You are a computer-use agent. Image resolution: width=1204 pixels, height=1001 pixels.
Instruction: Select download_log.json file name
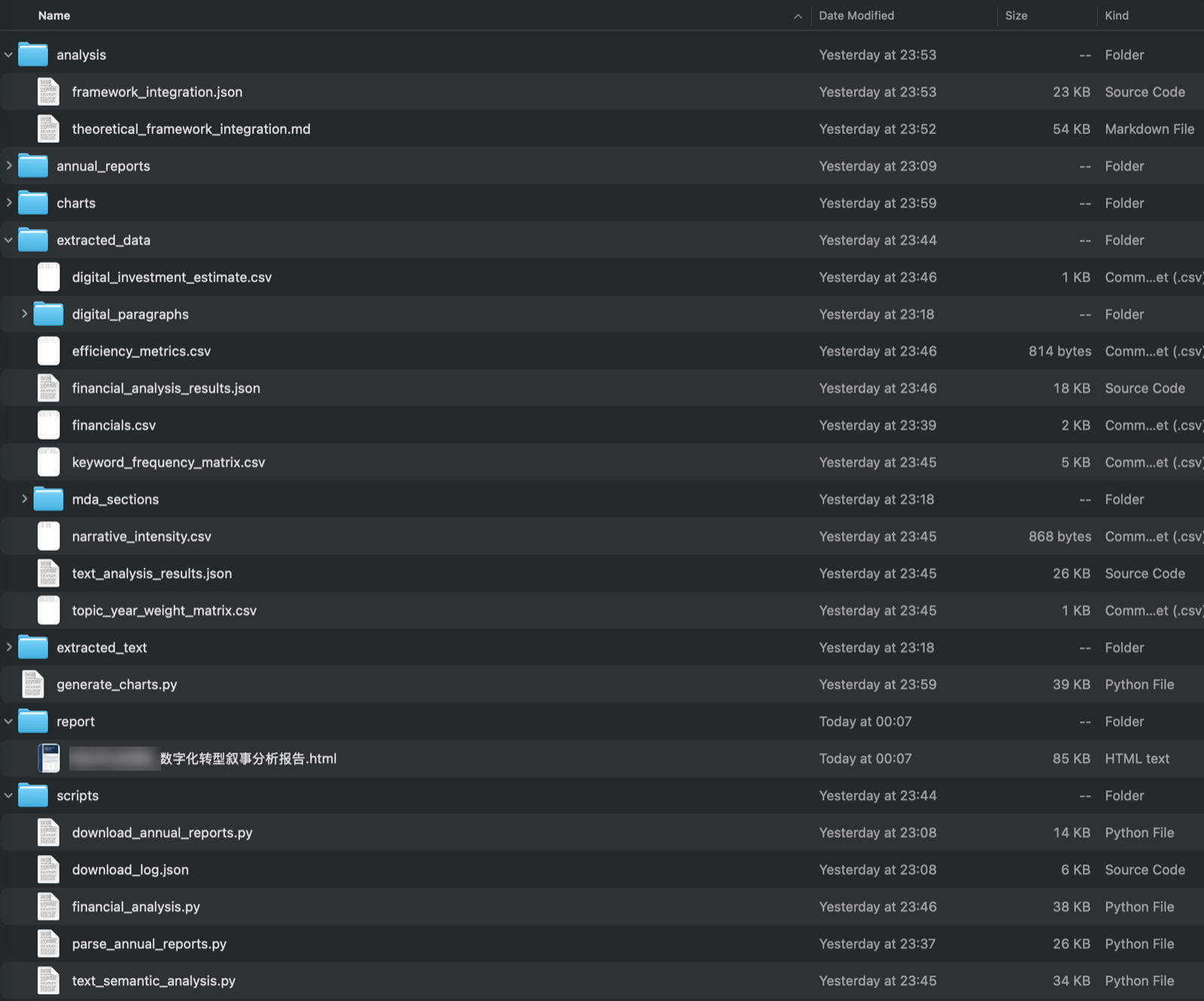[130, 870]
